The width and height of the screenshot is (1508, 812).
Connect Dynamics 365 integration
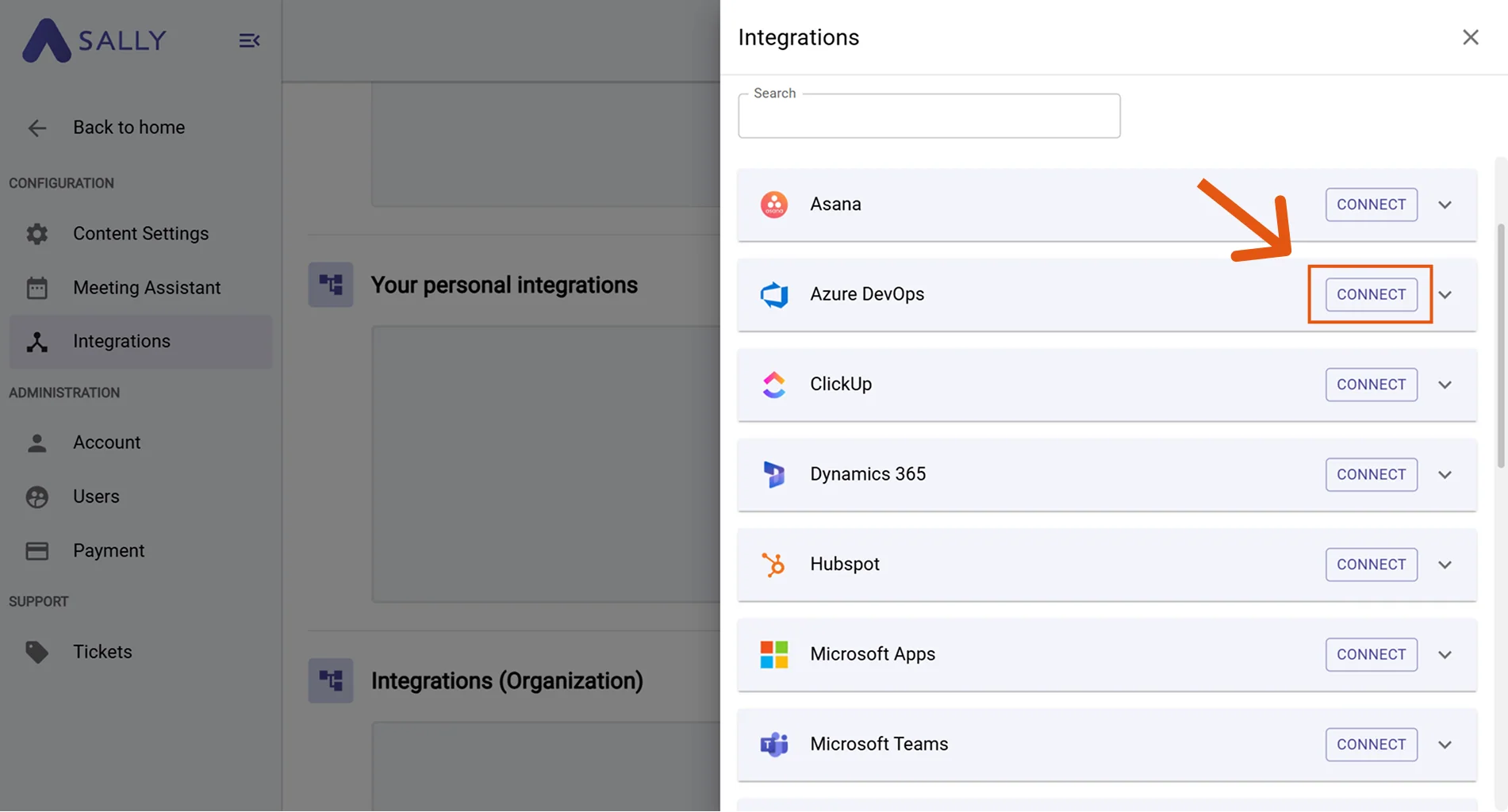pyautogui.click(x=1371, y=474)
